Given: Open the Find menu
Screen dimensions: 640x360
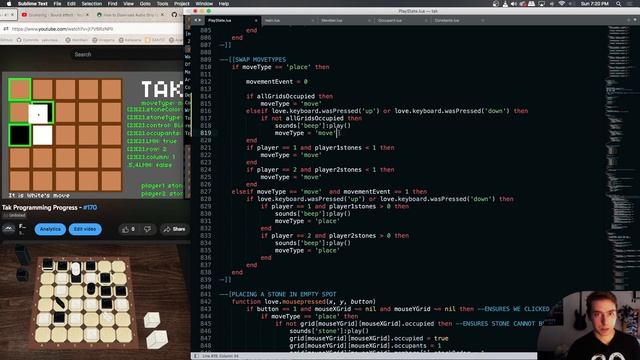Looking at the screenshot, I should pos(113,4).
